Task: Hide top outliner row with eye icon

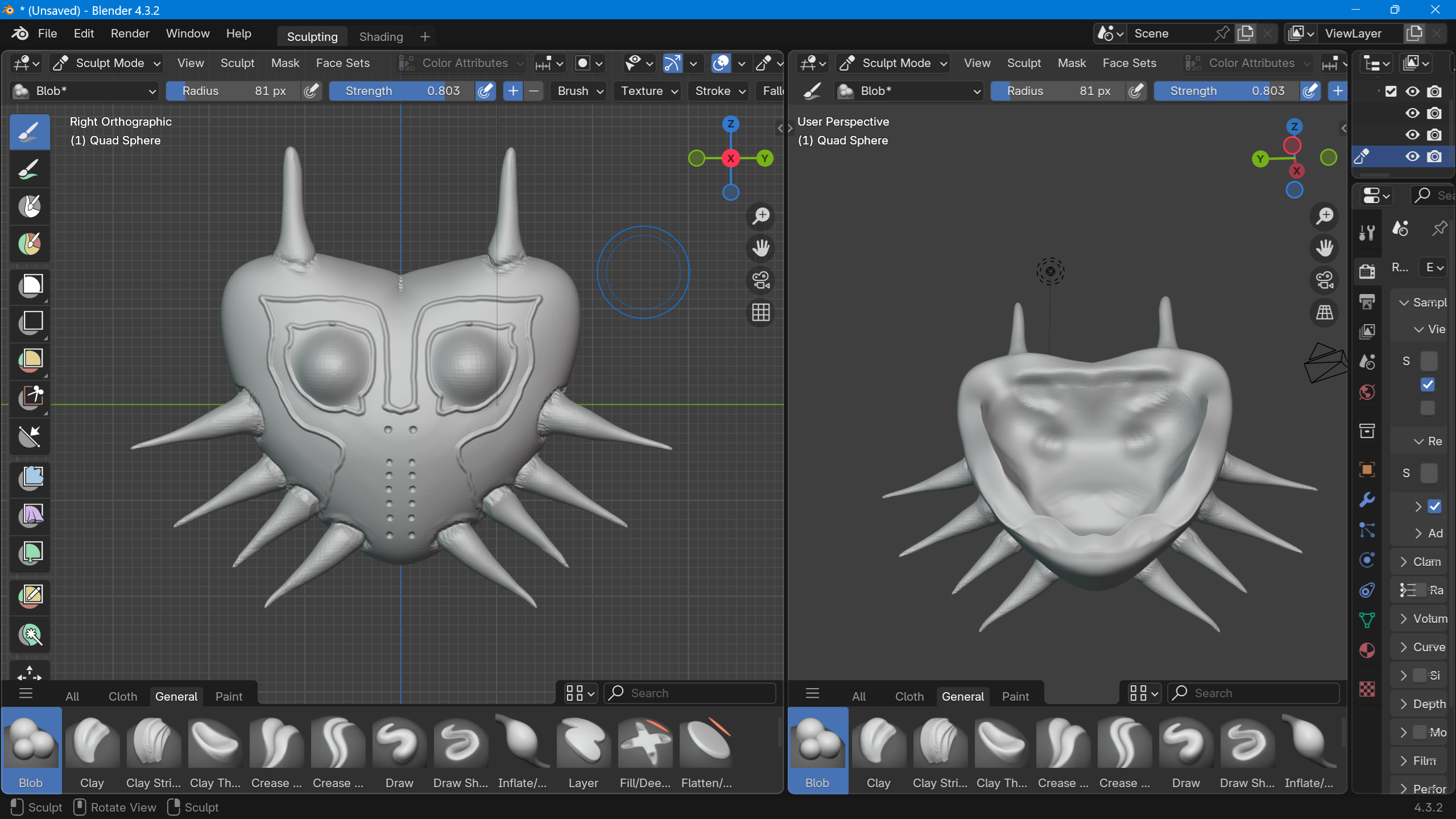Action: click(1413, 91)
